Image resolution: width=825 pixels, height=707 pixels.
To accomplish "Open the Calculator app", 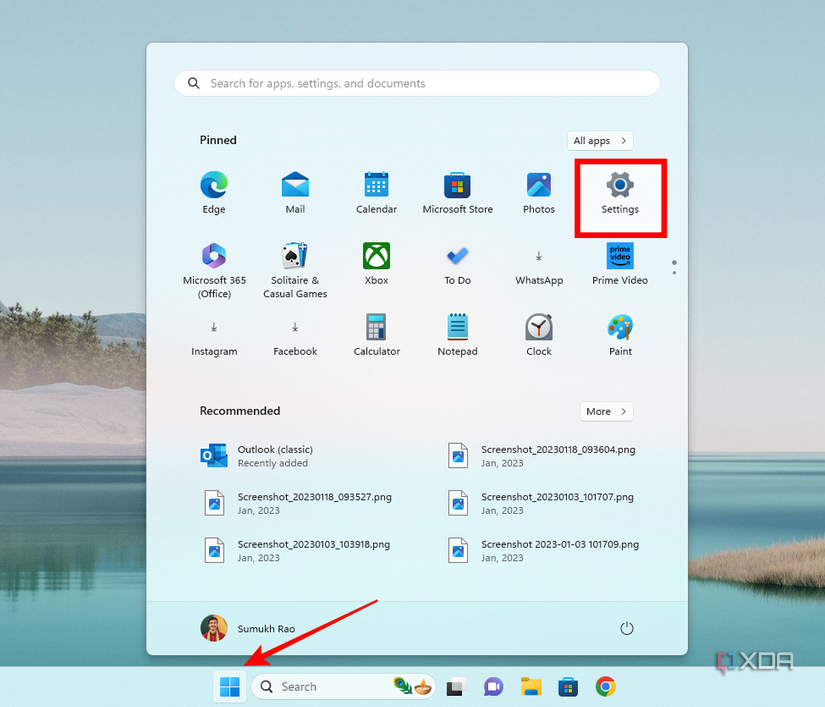I will click(376, 334).
